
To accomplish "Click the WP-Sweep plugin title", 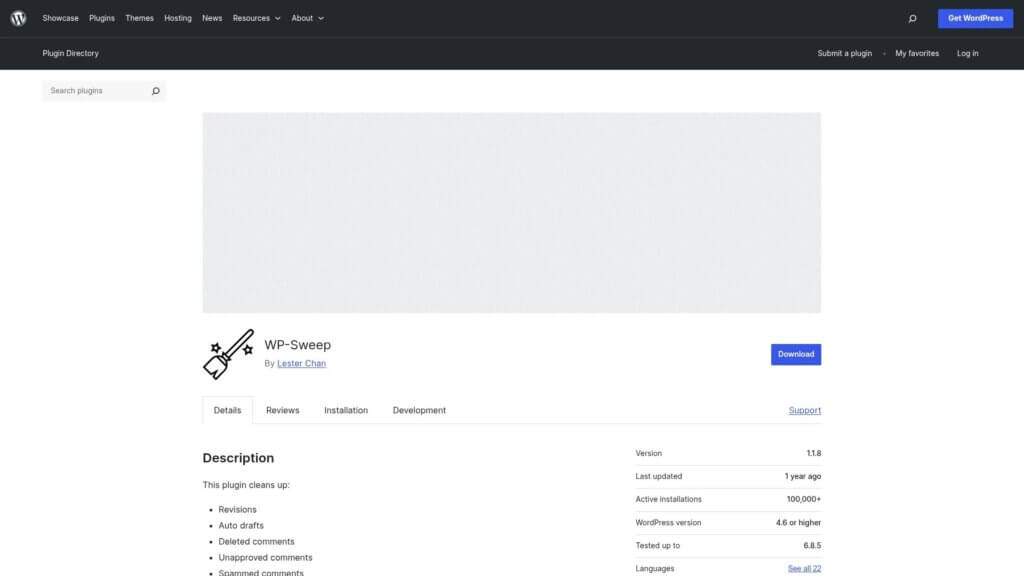I will (297, 345).
